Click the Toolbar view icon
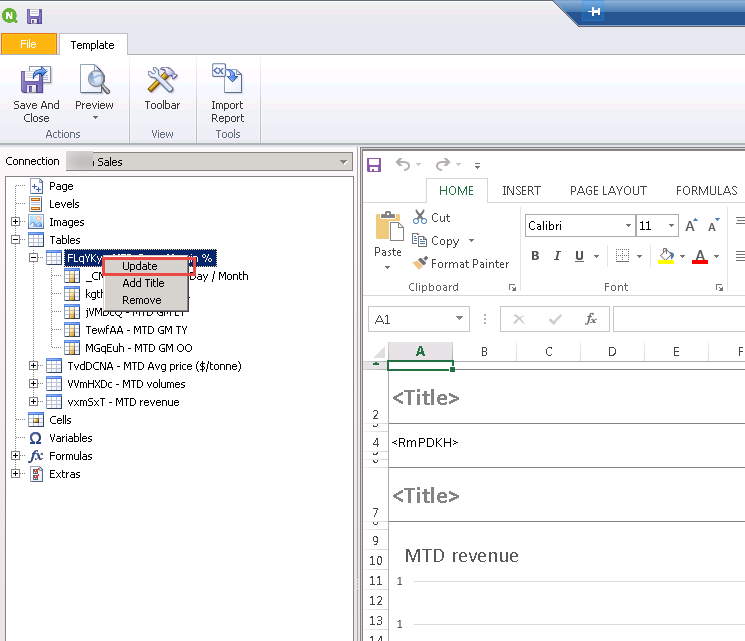Image resolution: width=745 pixels, height=641 pixels. (x=162, y=80)
